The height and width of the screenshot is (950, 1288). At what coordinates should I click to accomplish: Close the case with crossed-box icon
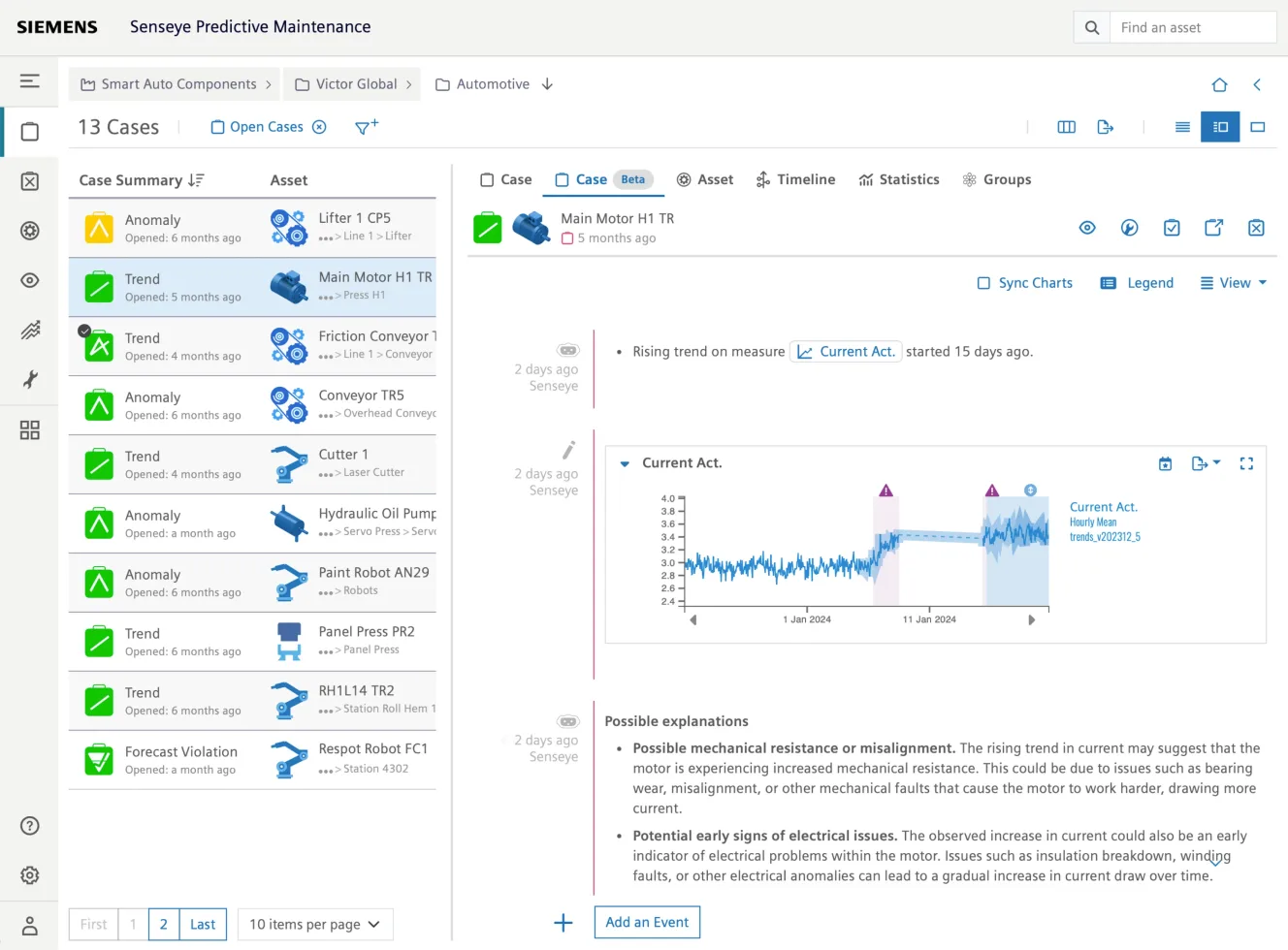(1256, 228)
